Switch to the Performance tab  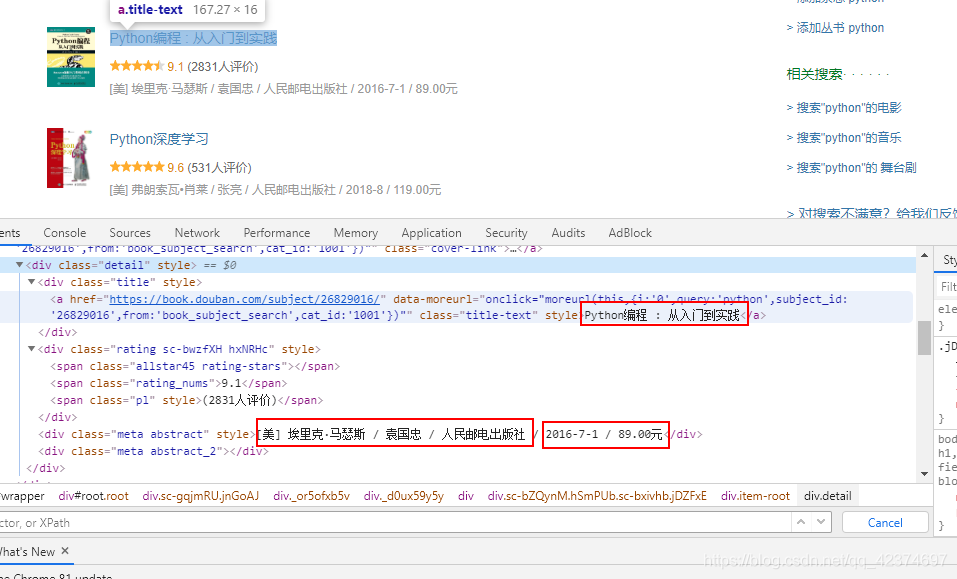pyautogui.click(x=276, y=233)
